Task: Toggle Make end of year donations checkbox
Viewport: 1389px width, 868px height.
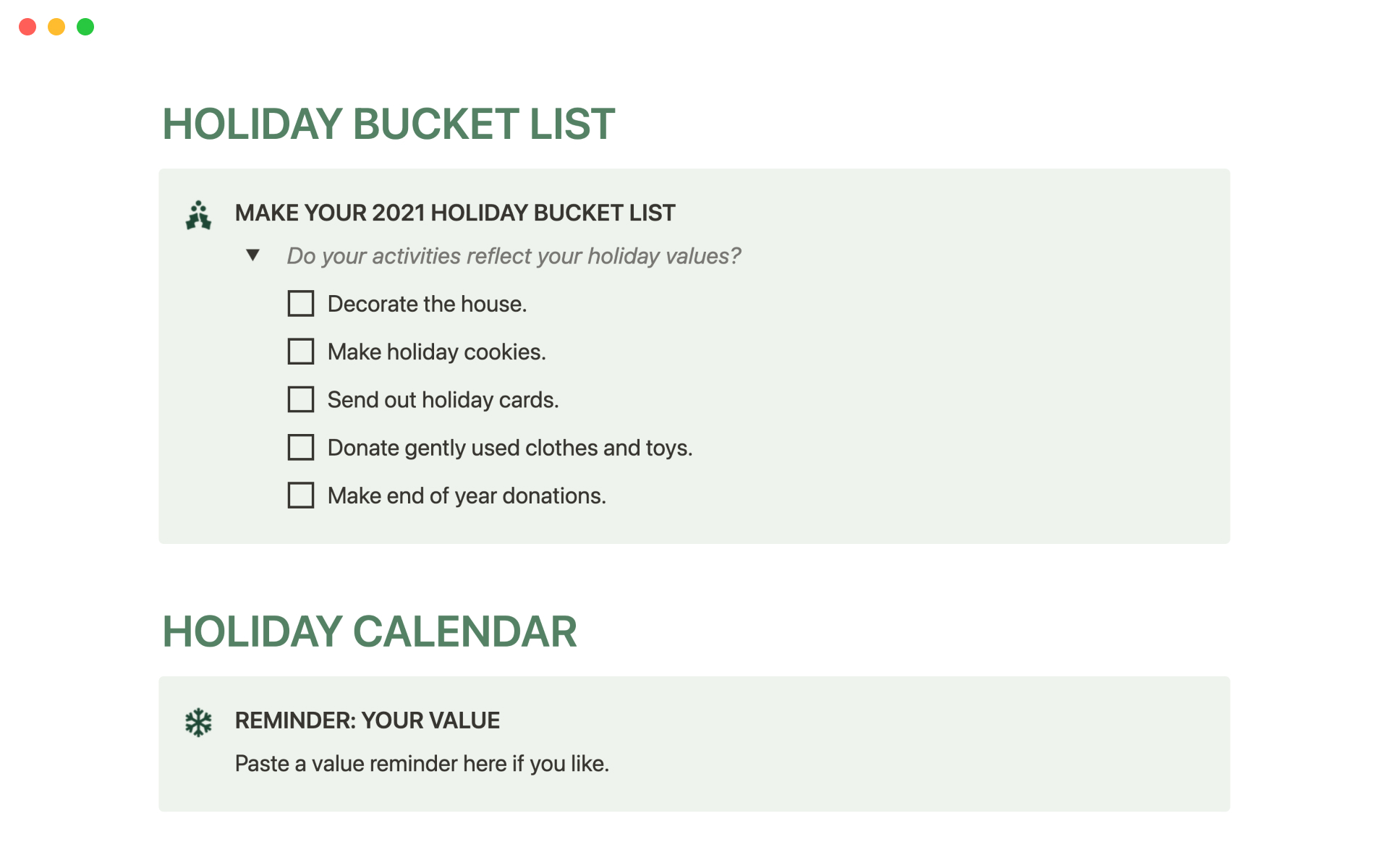Action: (x=301, y=495)
